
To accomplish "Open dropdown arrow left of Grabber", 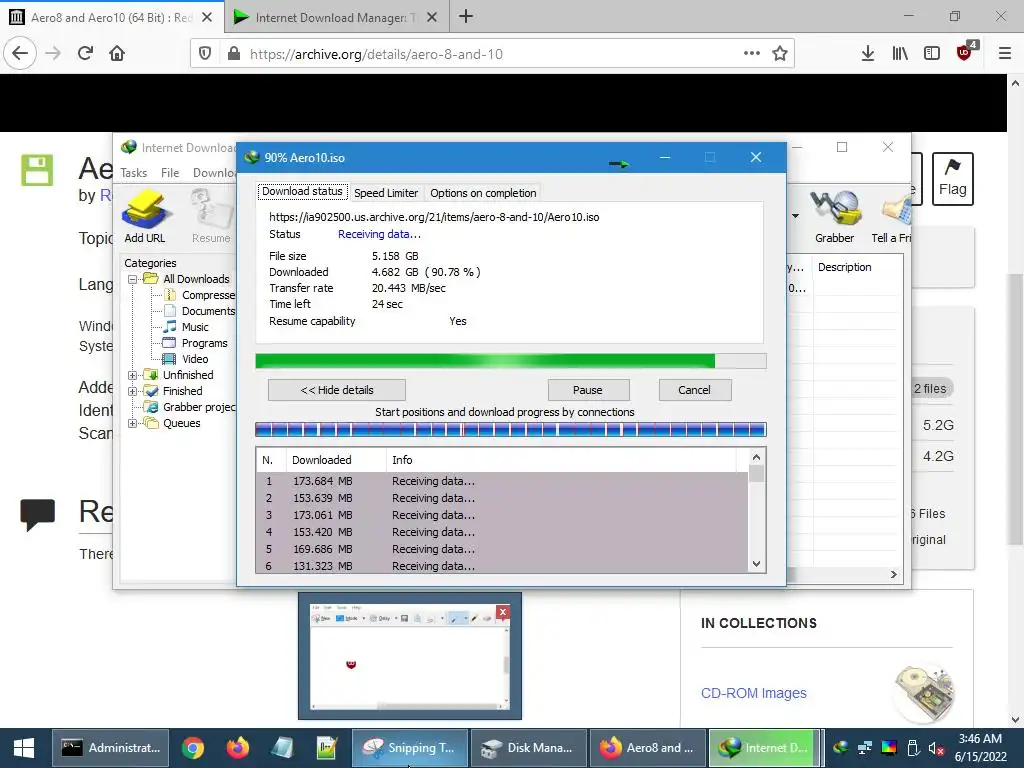I will click(795, 216).
